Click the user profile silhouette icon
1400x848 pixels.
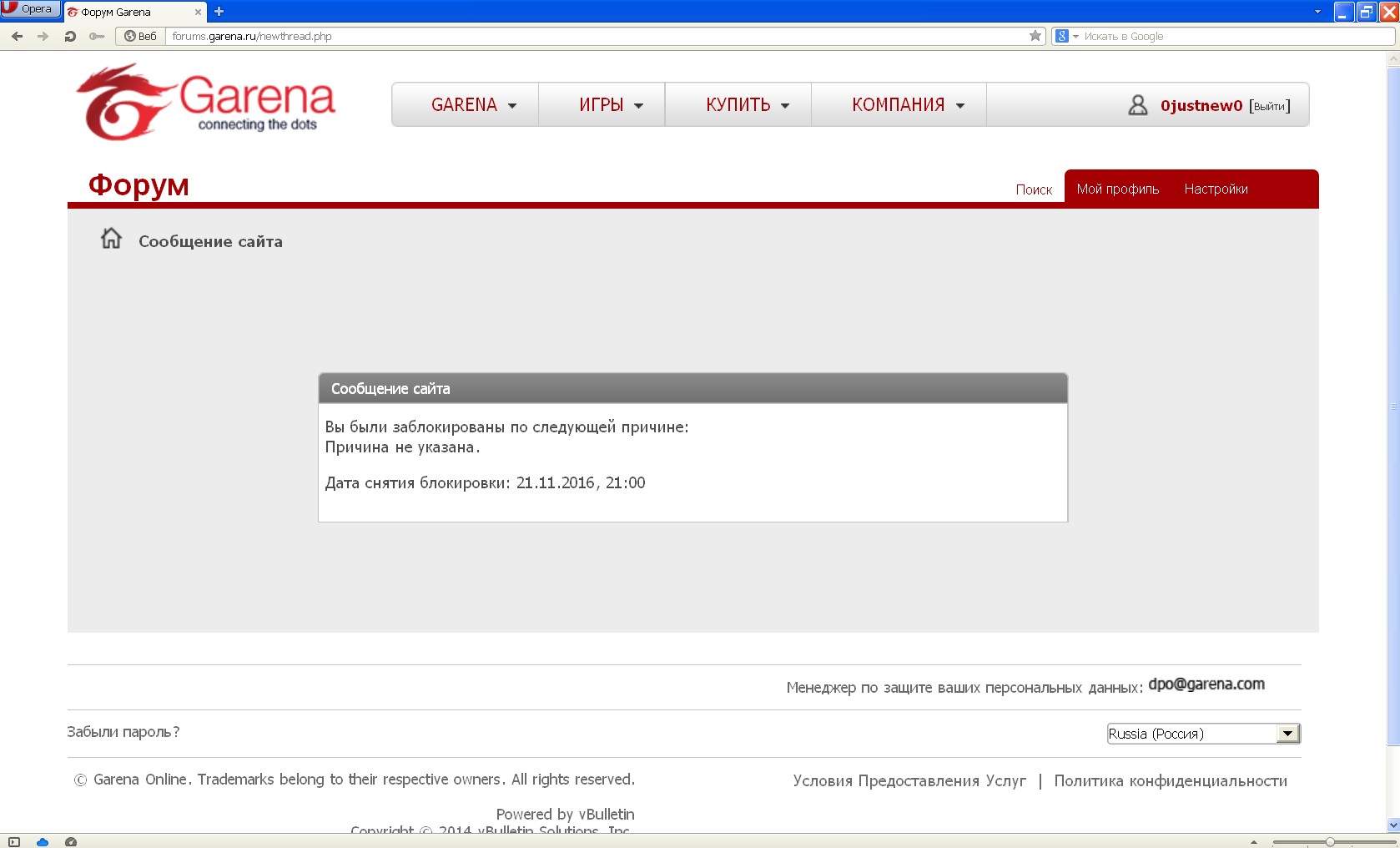(x=1138, y=105)
